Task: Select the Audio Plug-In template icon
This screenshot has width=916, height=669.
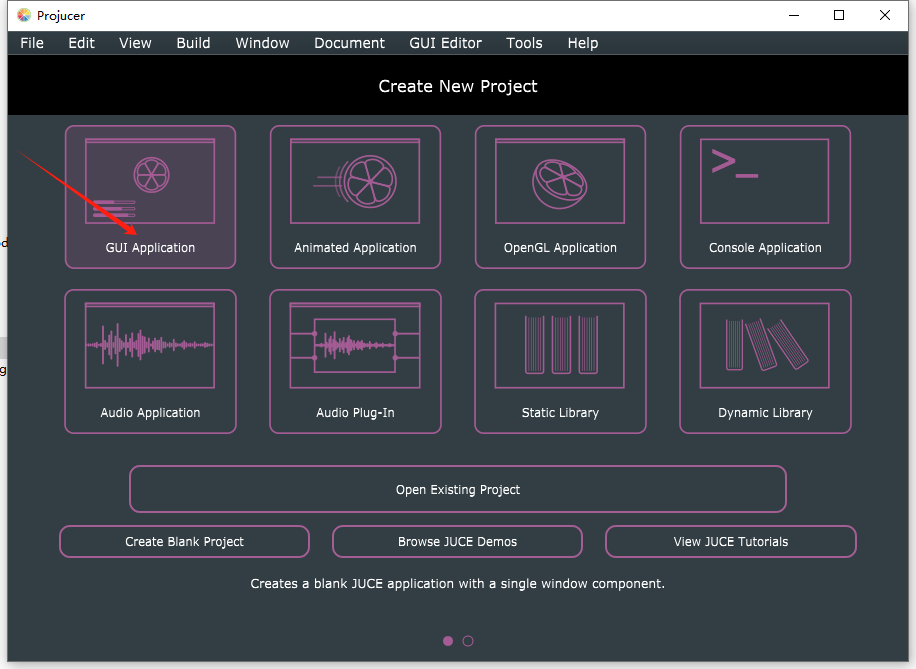Action: click(x=355, y=345)
